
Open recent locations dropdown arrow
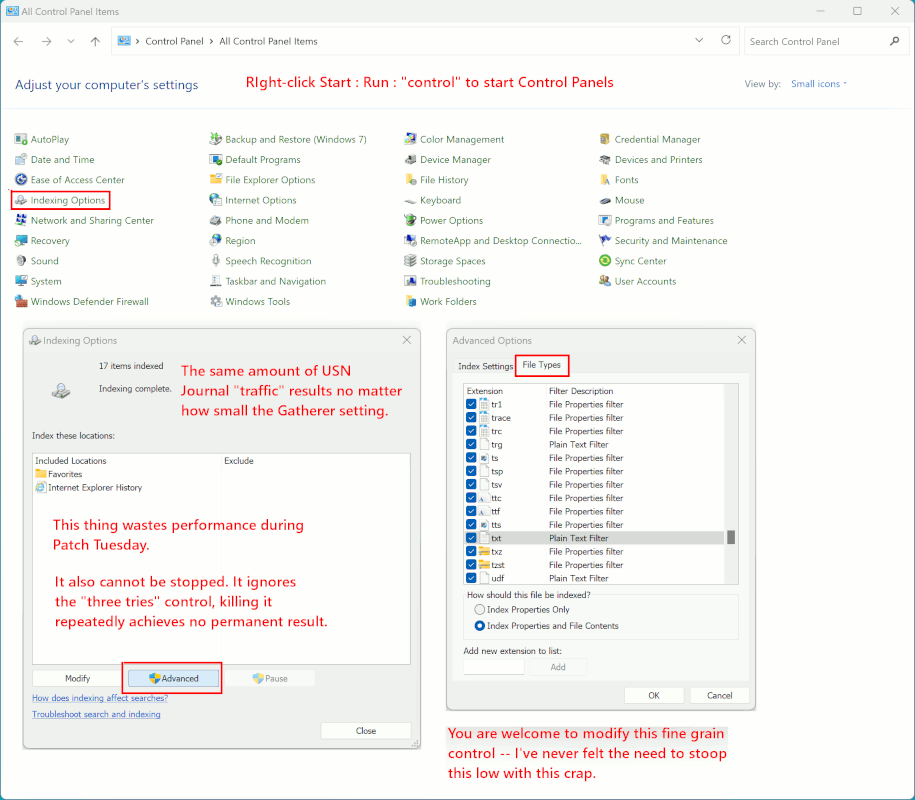(71, 41)
